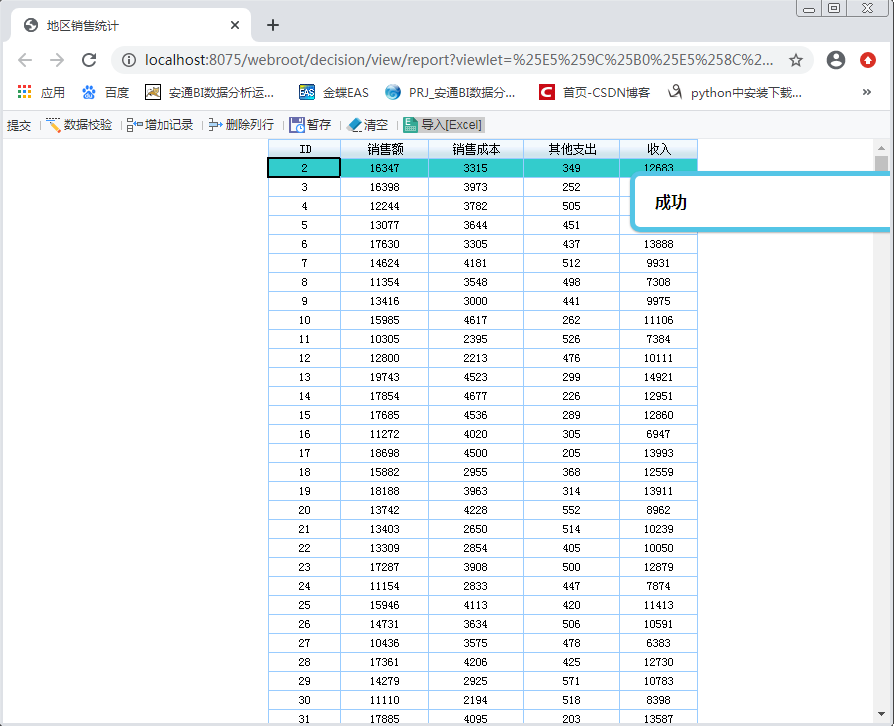
Task: Open the 百度 bookmark
Action: [106, 92]
